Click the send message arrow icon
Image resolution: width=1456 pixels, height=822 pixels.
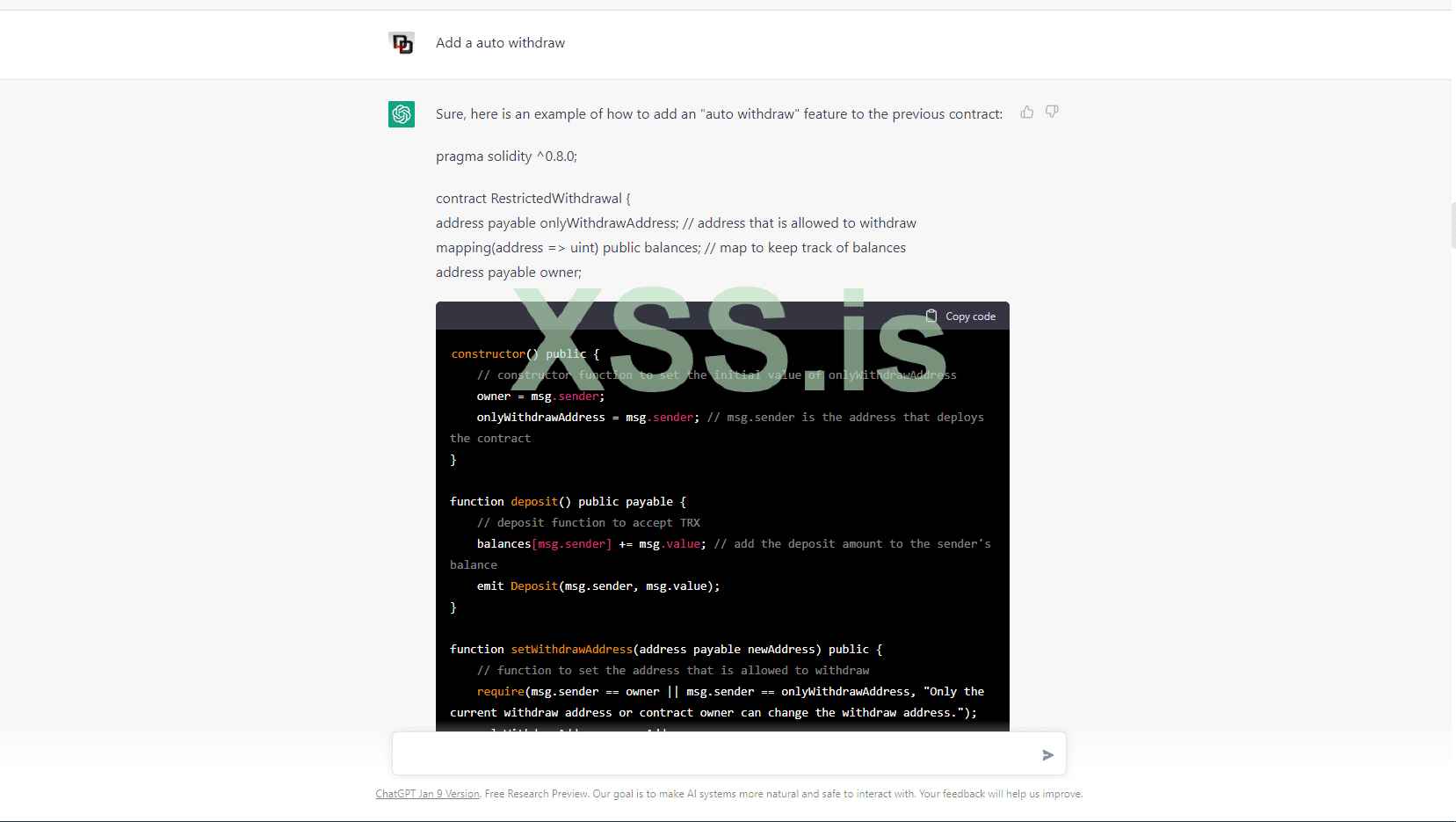pos(1047,754)
